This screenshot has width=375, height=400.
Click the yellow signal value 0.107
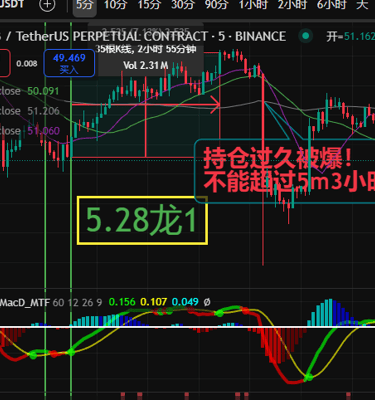click(x=154, y=302)
